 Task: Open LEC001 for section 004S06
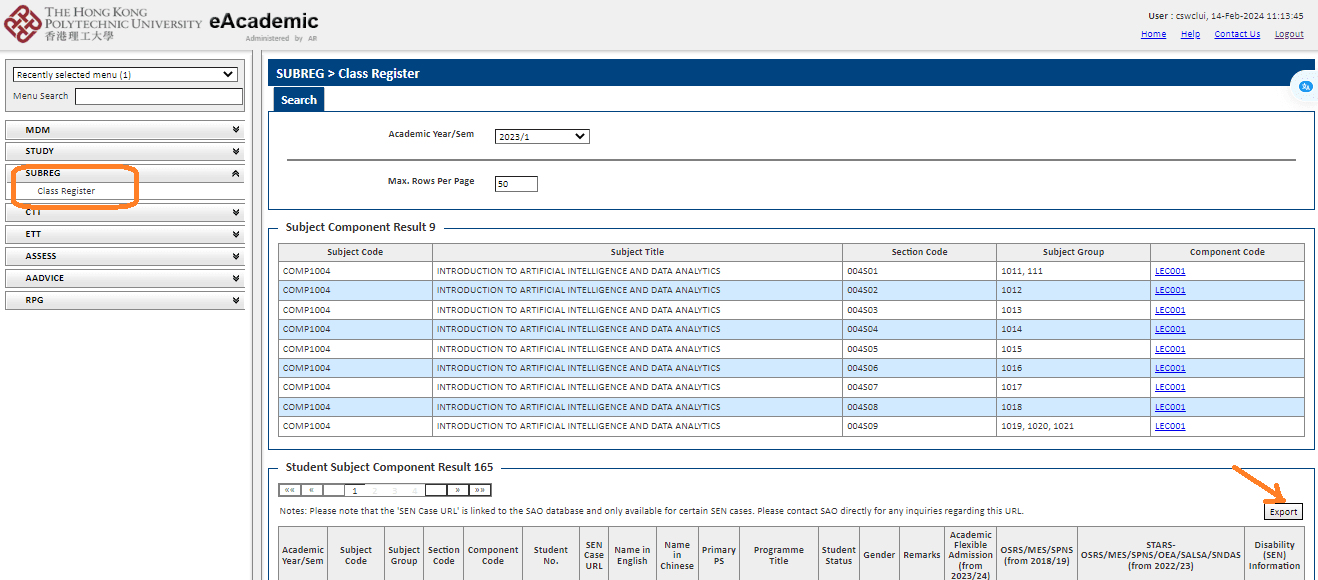1170,368
